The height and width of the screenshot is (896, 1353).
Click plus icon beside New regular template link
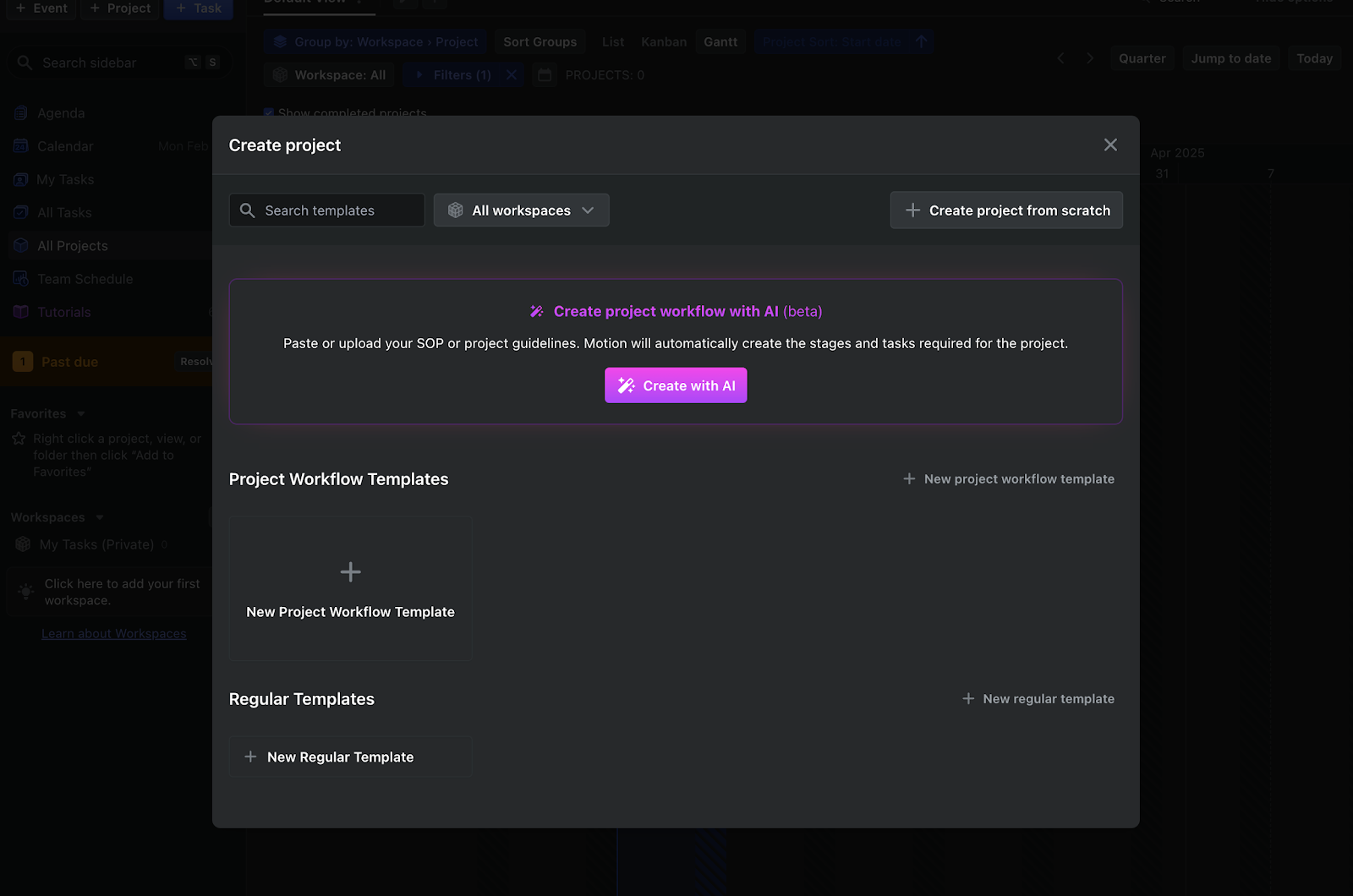[968, 699]
